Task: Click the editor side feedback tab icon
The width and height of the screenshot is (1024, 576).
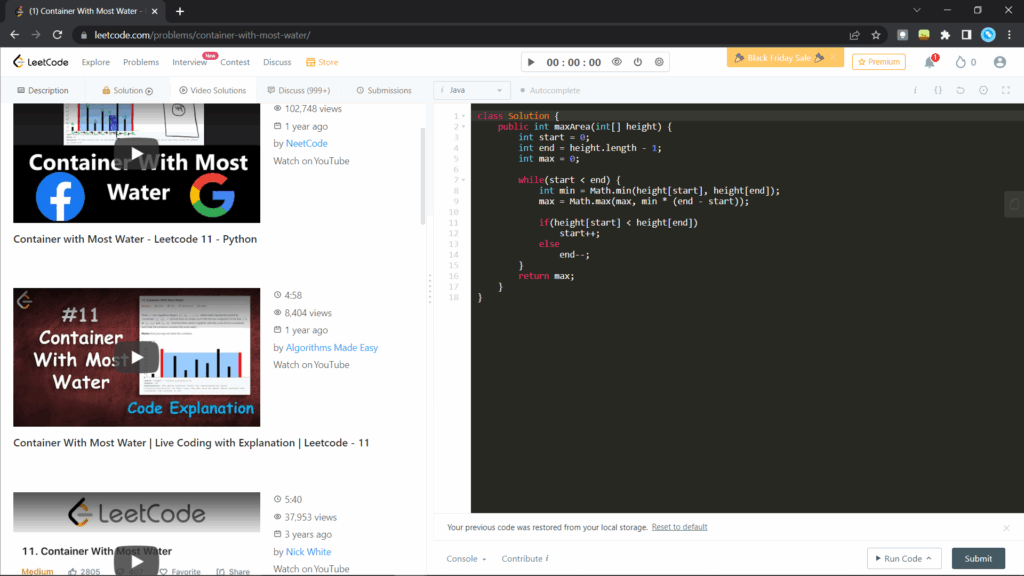Action: tap(1014, 204)
